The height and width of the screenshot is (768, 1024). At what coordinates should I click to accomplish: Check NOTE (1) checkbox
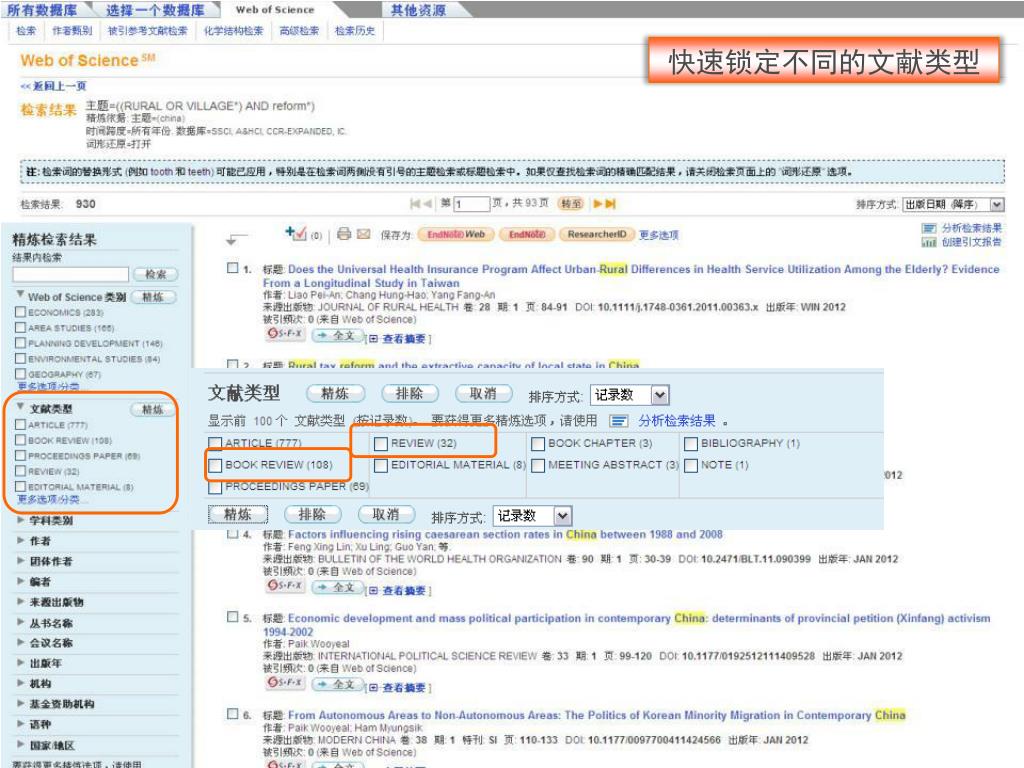click(691, 466)
